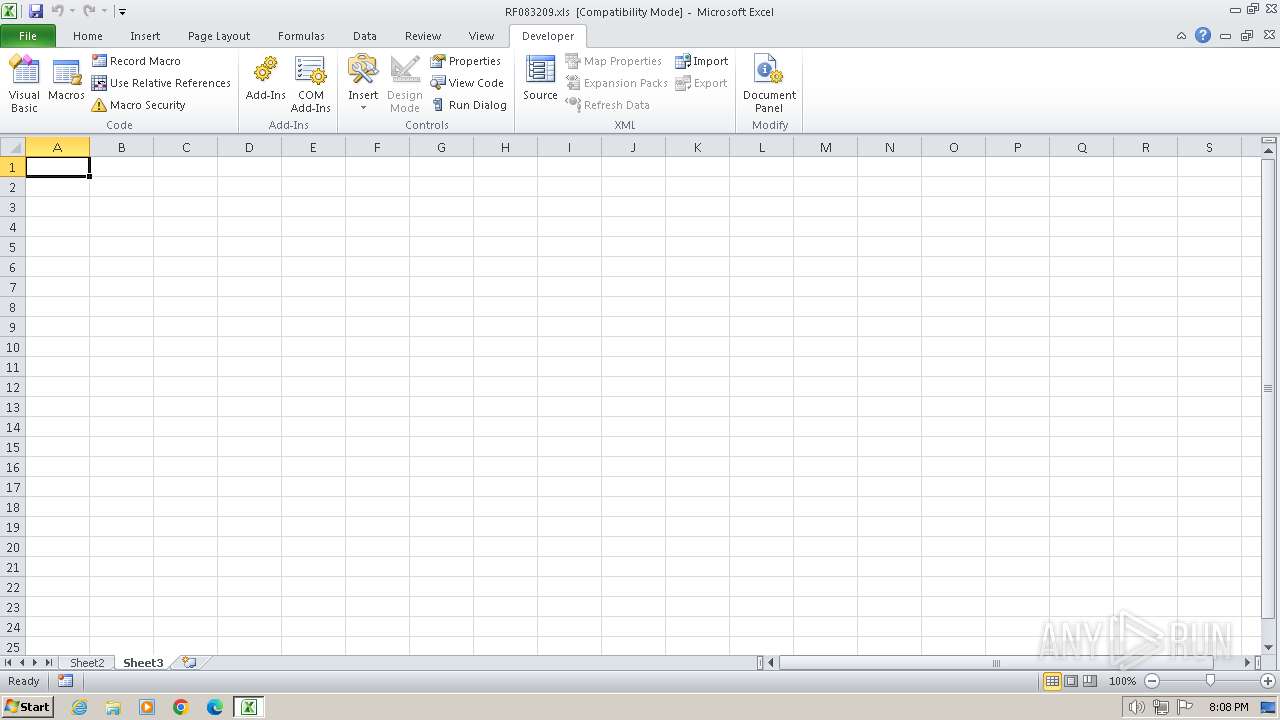Click zoom out minus button
Viewport: 1280px width, 720px height.
[x=1151, y=681]
